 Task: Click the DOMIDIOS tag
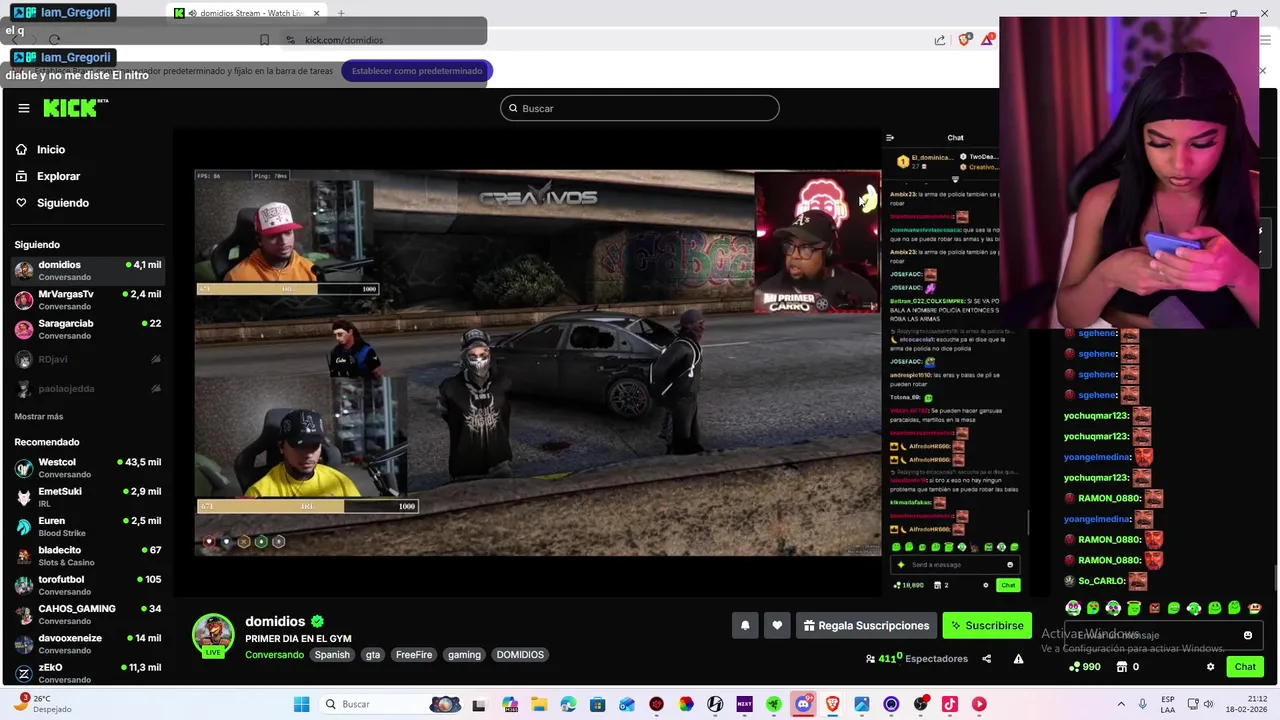tap(520, 655)
